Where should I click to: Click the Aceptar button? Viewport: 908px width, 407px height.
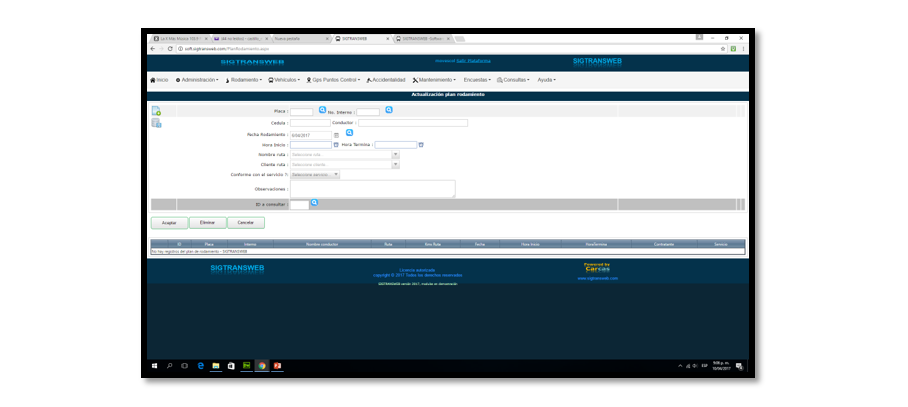[x=169, y=223]
